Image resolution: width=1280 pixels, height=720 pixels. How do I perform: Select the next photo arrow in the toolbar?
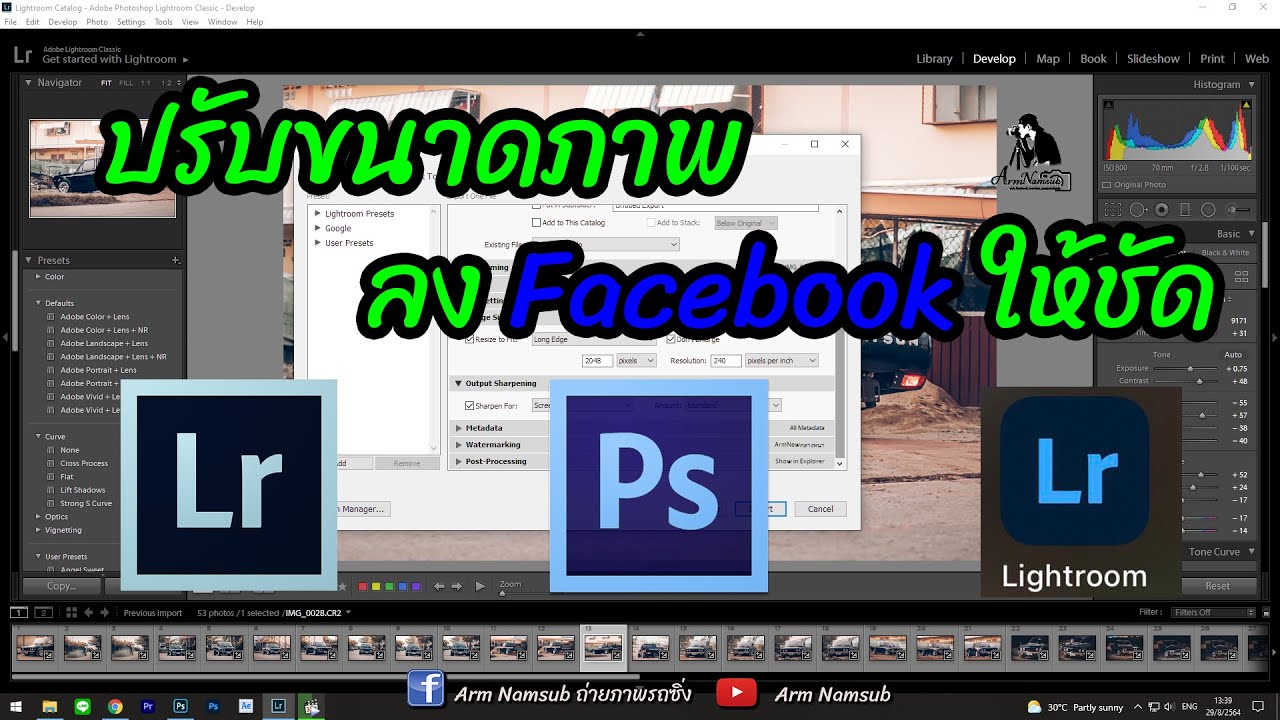pyautogui.click(x=457, y=586)
